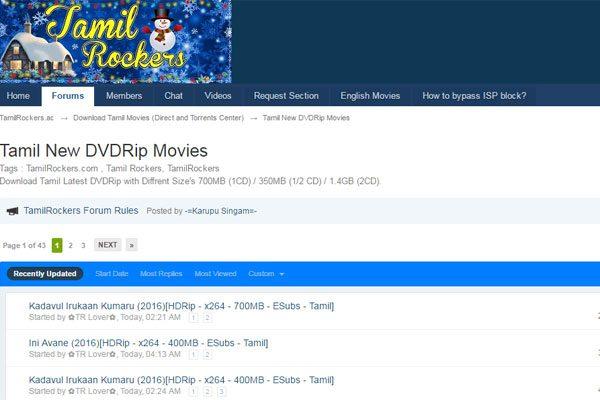Viewport: 600px width, 400px height.
Task: Jump to last page with » button
Action: pyautogui.click(x=132, y=245)
